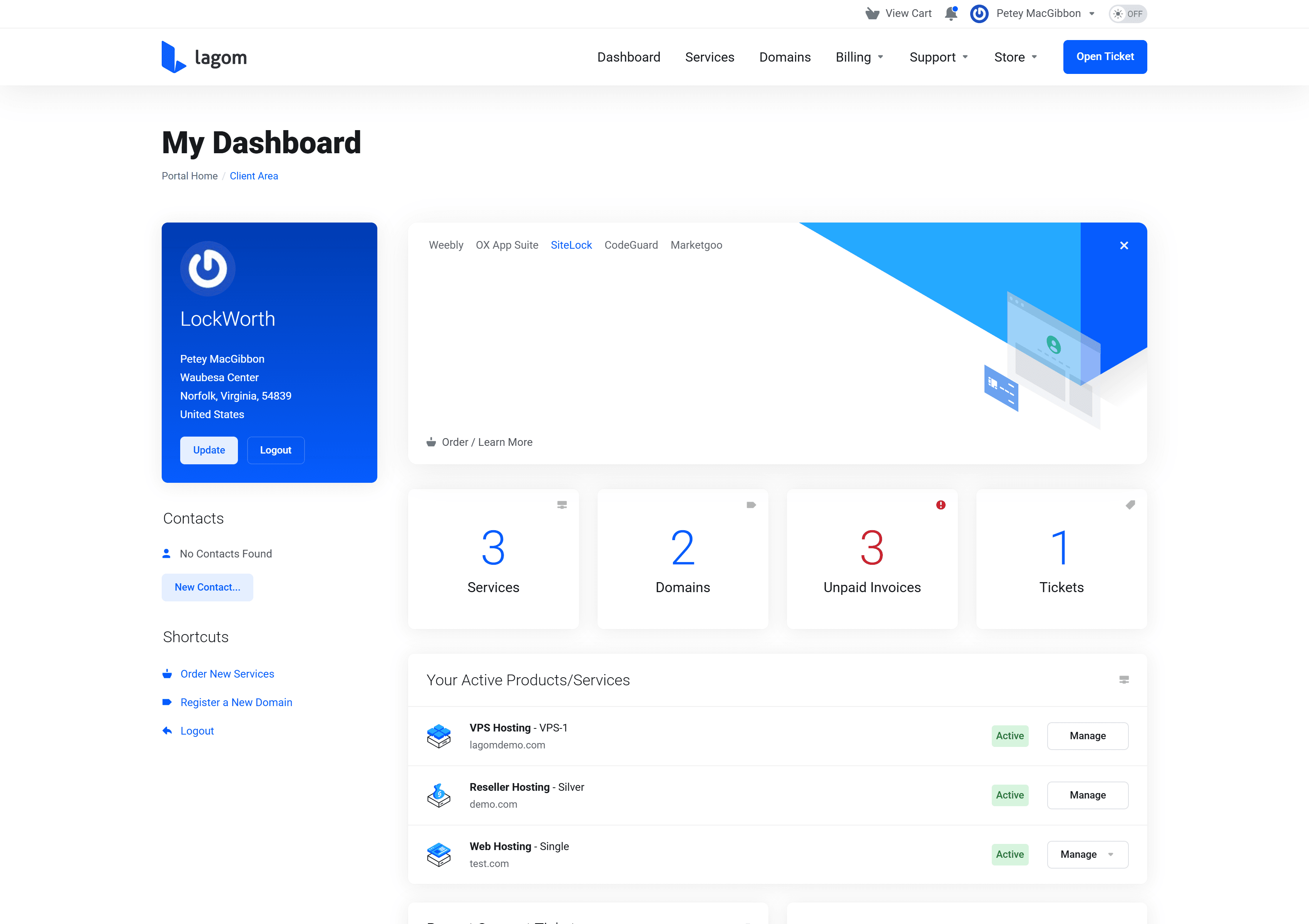Image resolution: width=1309 pixels, height=924 pixels.
Task: Click the LockWorth profile avatar icon
Action: [208, 268]
